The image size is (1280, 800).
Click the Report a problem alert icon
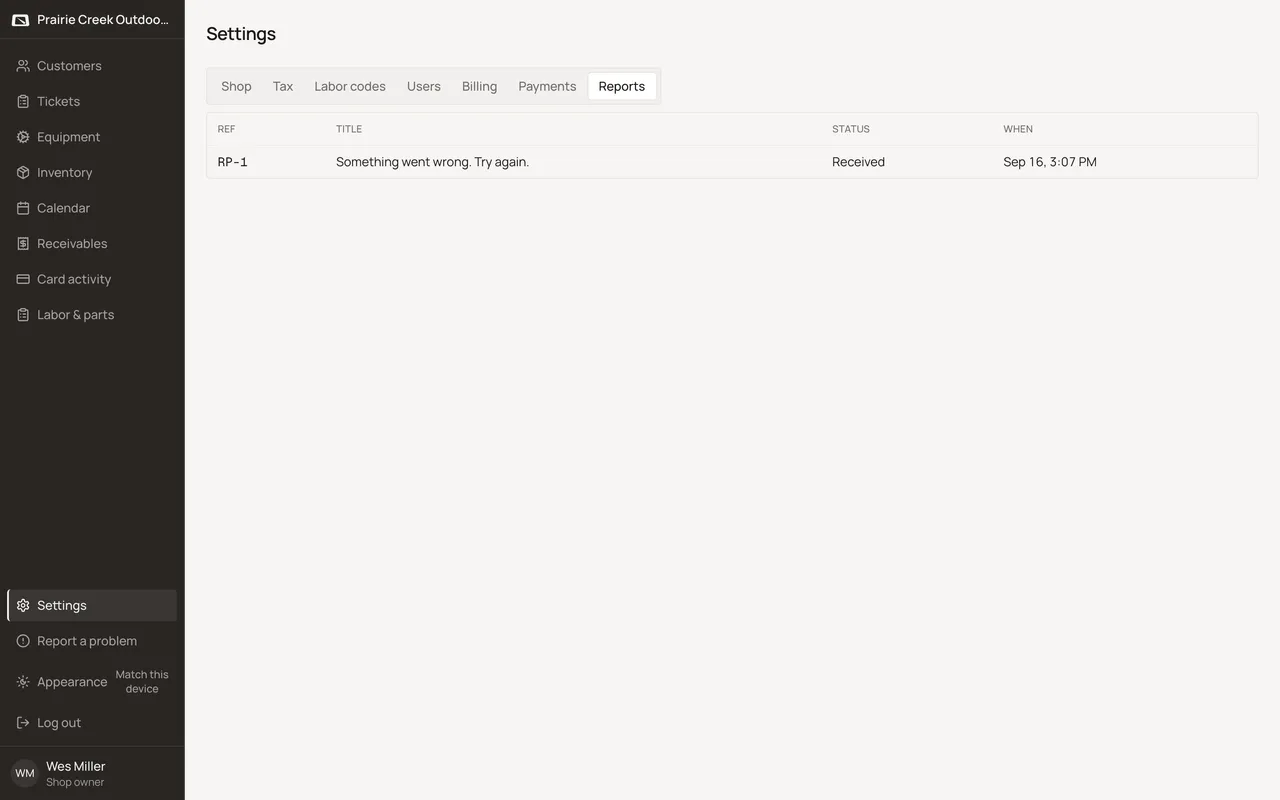pos(23,641)
